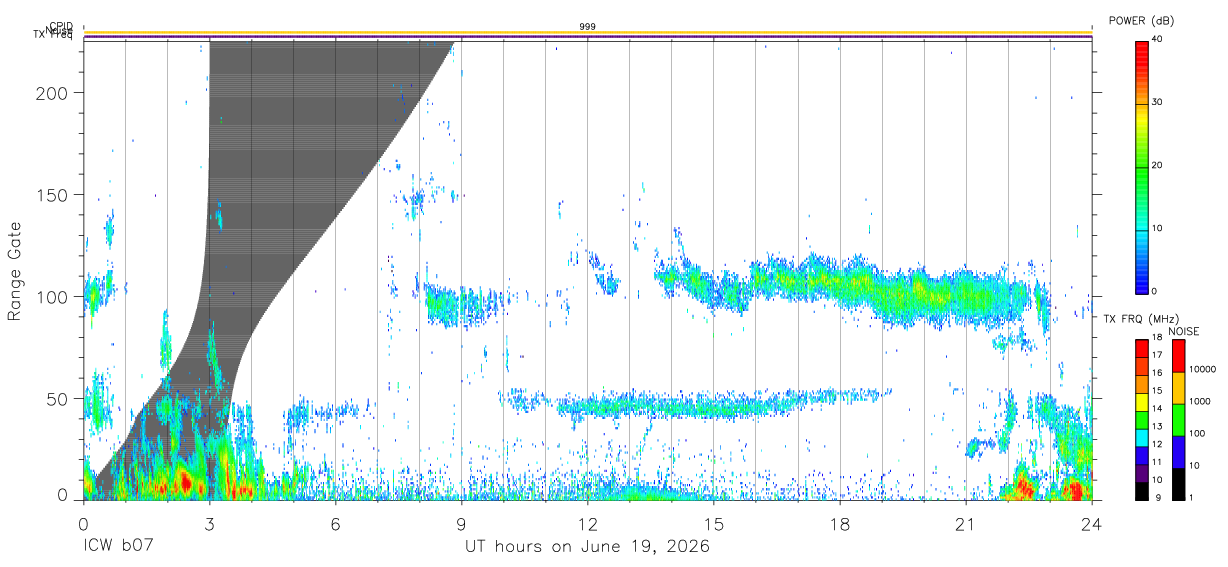This screenshot has width=1228, height=567.
Task: Select hour 18 on the UT axis
Action: 840,523
